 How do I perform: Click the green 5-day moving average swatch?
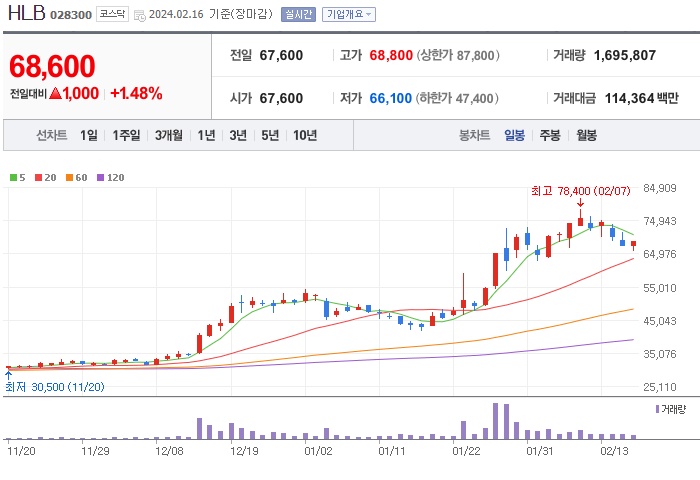13,178
